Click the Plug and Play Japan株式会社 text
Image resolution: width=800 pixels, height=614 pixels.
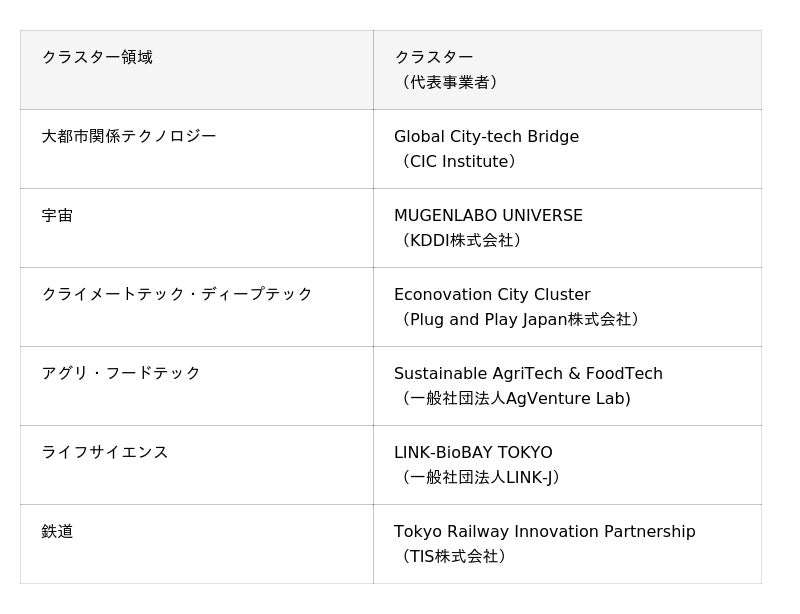520,320
